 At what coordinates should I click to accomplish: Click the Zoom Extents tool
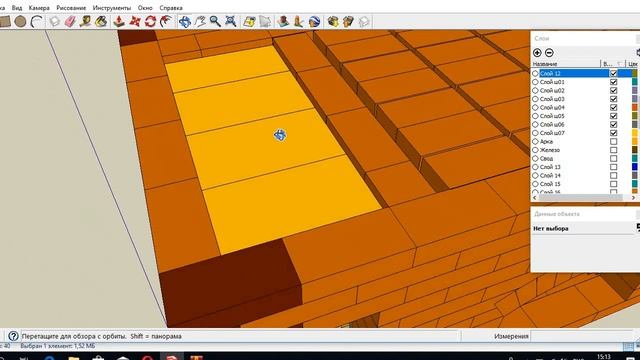231,21
